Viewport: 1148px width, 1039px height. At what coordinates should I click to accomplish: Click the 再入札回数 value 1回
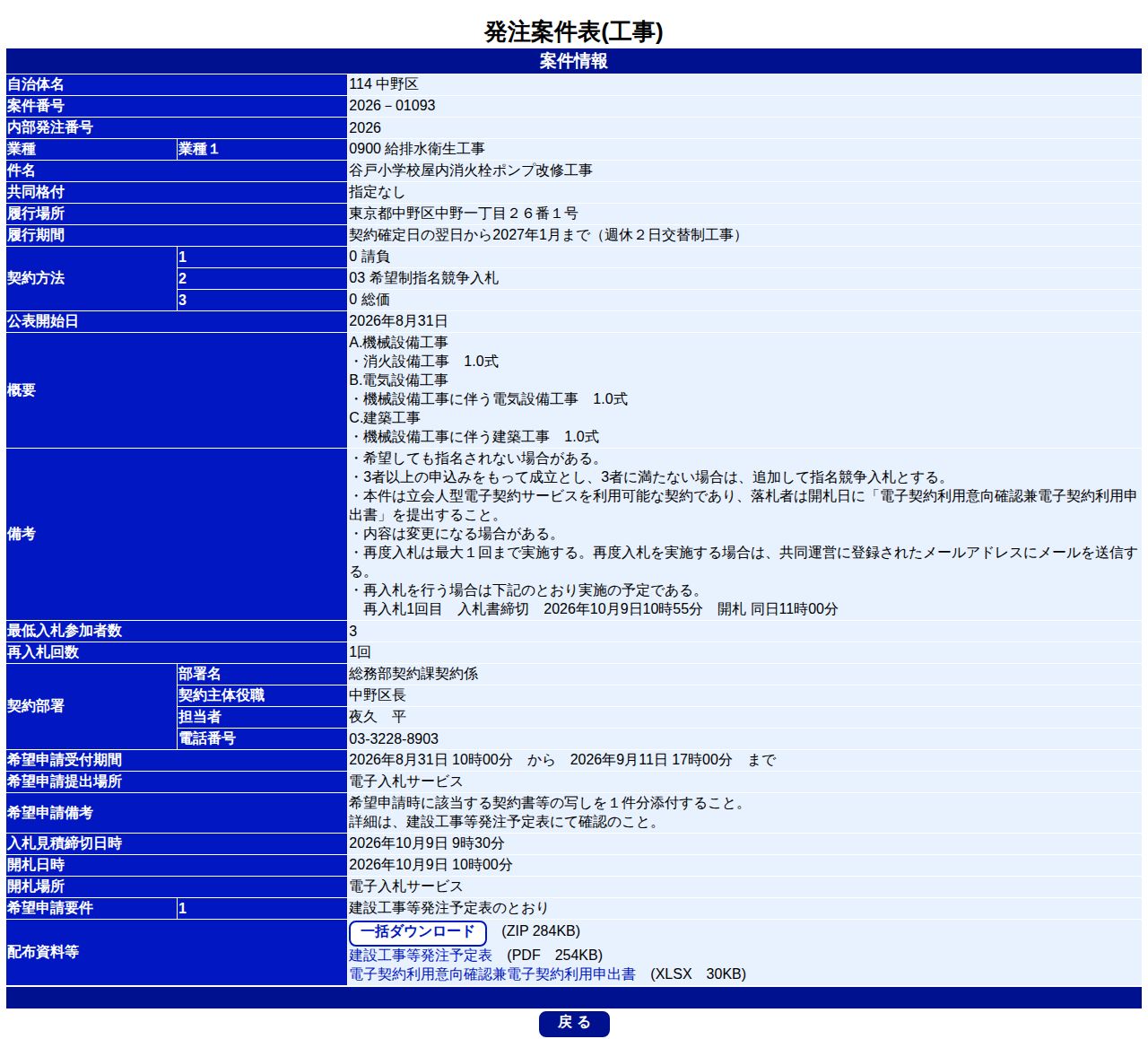pyautogui.click(x=360, y=652)
